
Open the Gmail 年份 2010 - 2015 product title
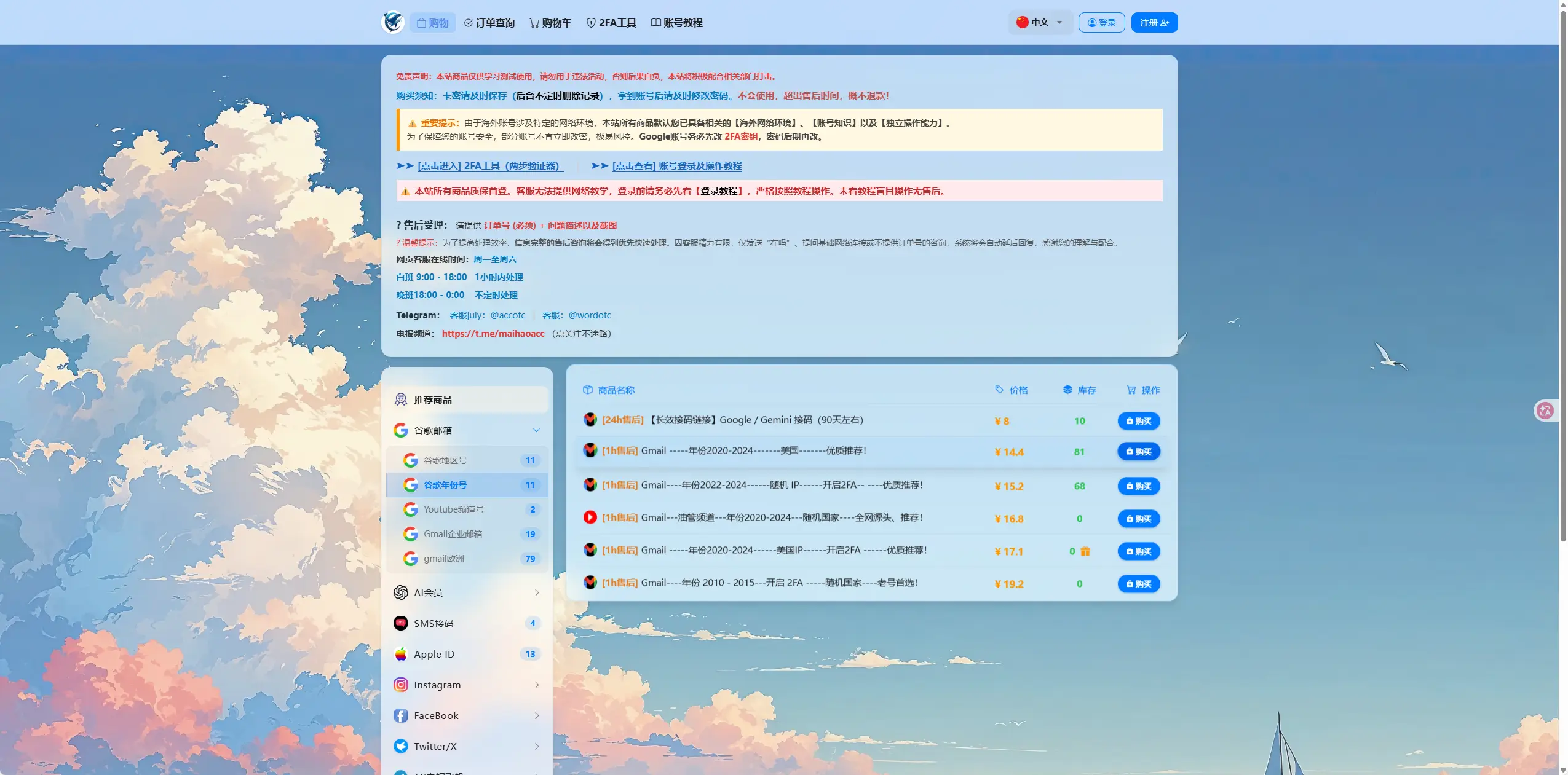click(x=760, y=583)
